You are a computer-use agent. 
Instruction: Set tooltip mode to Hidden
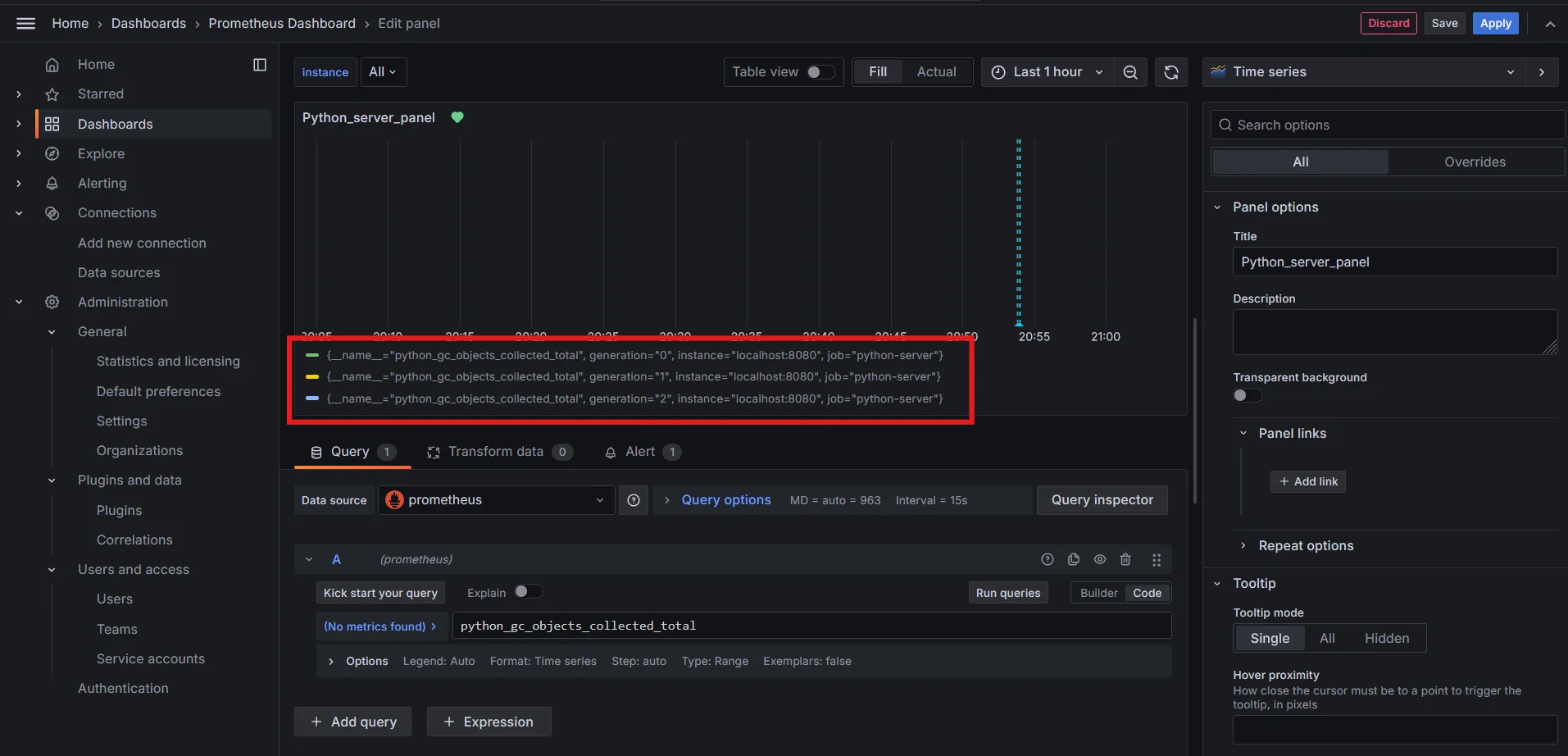tap(1387, 638)
